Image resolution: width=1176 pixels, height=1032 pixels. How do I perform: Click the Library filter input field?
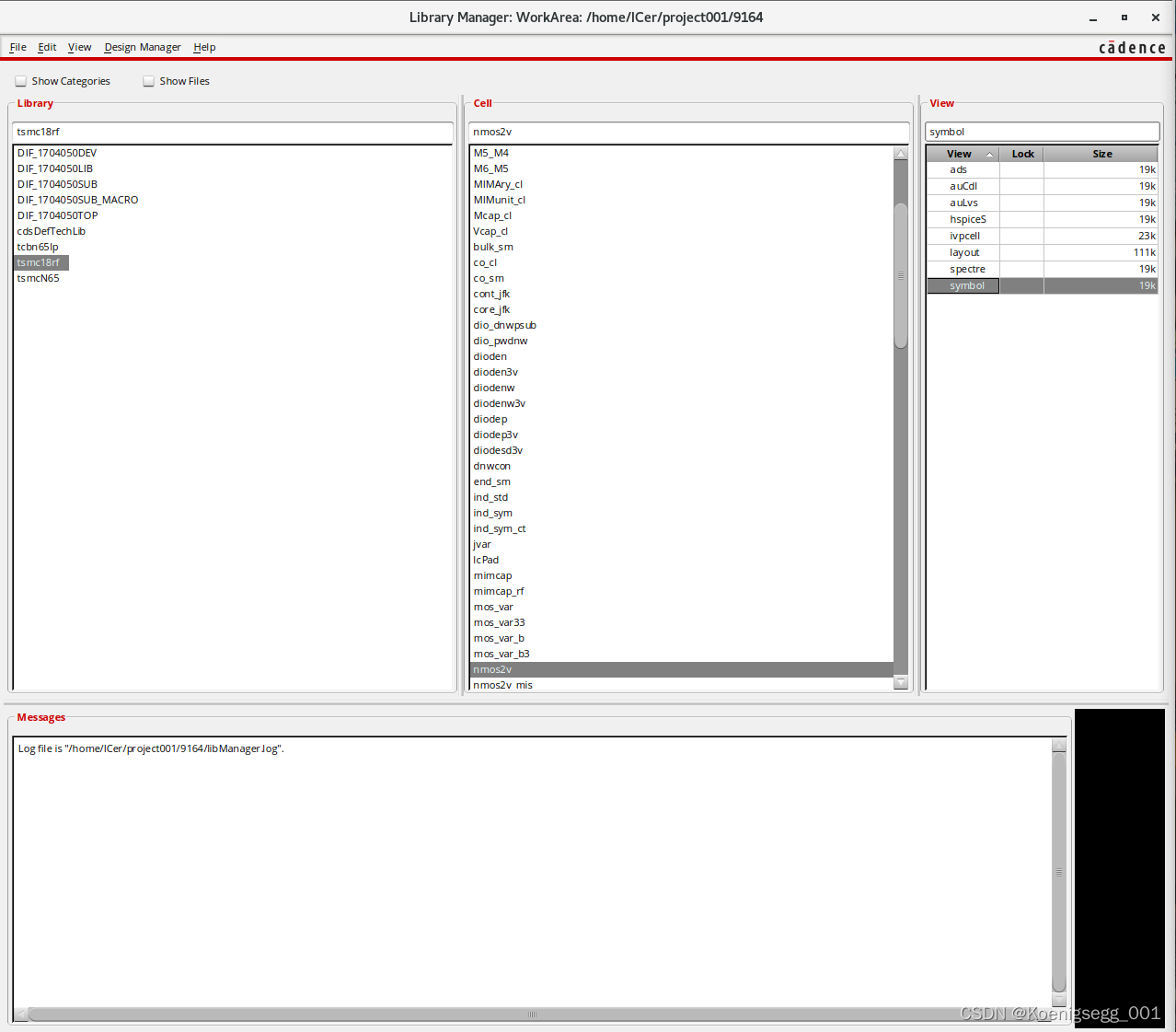(233, 132)
